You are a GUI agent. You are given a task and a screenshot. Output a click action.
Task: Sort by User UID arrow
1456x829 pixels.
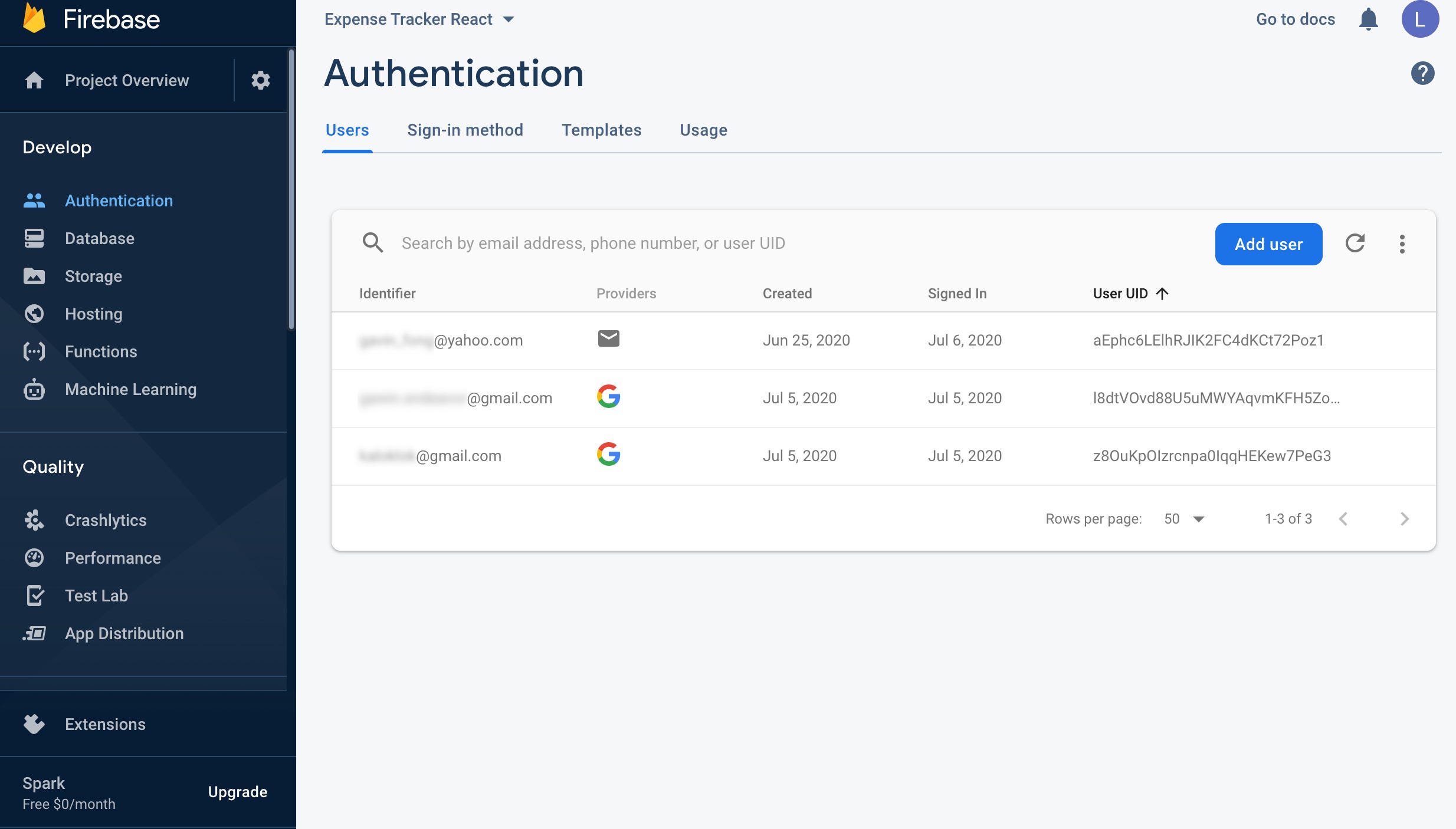tap(1162, 294)
